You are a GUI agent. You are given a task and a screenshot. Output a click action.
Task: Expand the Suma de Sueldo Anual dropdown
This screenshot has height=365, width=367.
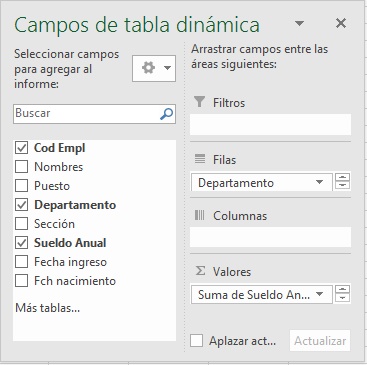click(x=319, y=294)
